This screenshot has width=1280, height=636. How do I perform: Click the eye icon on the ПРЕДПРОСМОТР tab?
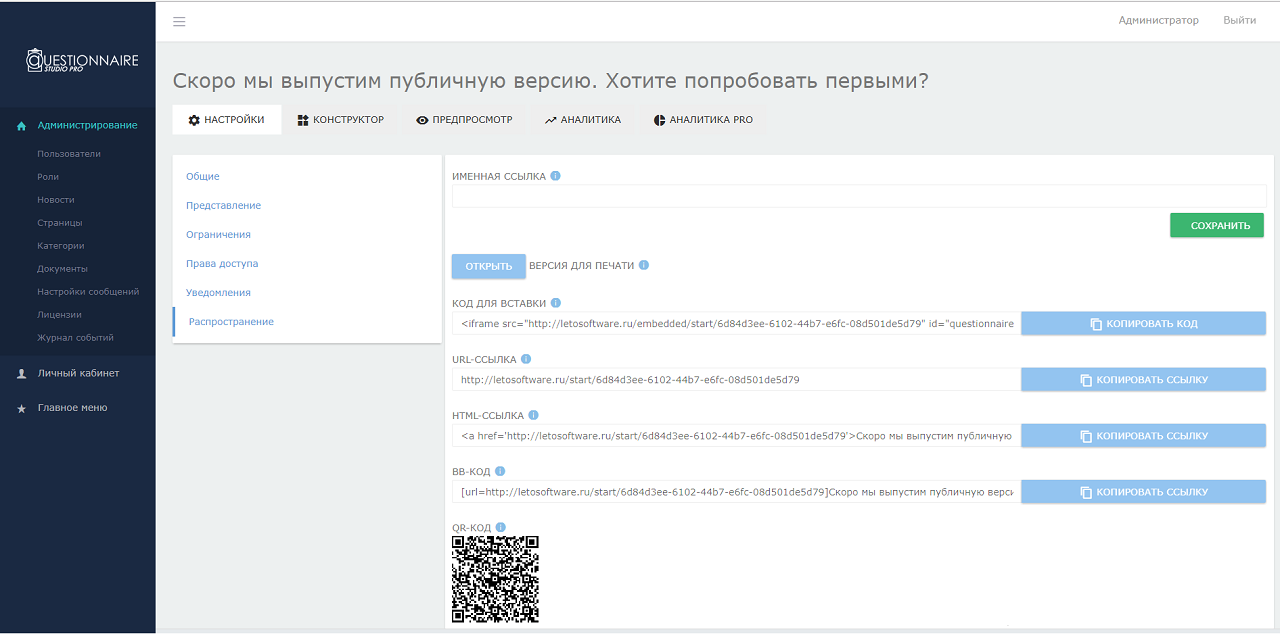coord(422,119)
